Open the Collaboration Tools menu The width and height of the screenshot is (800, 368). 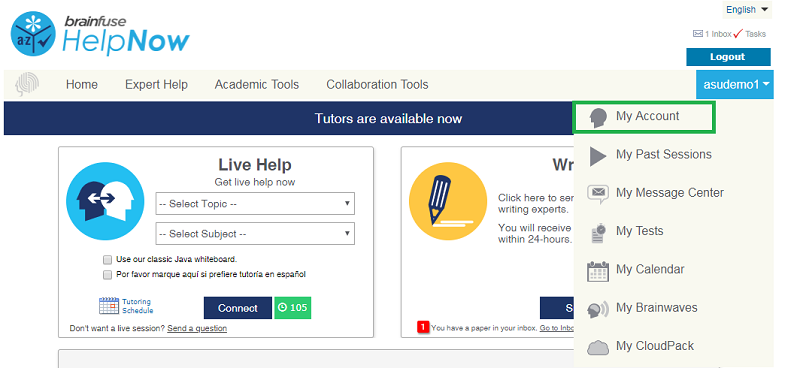point(377,85)
